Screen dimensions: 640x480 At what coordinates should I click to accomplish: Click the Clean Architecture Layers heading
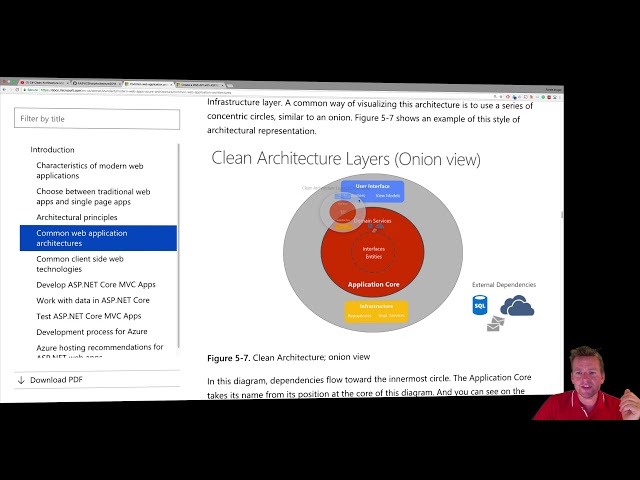point(346,158)
